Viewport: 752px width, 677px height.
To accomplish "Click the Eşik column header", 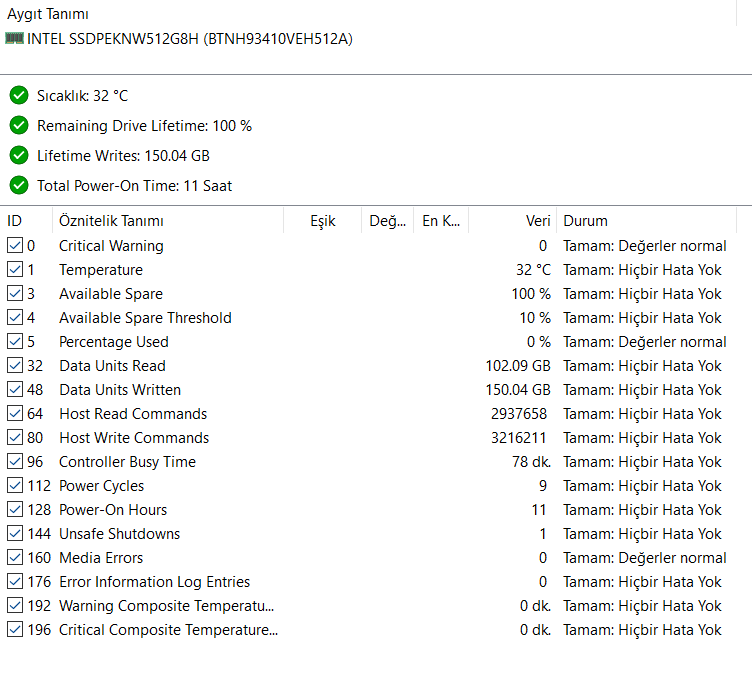I will point(322,221).
